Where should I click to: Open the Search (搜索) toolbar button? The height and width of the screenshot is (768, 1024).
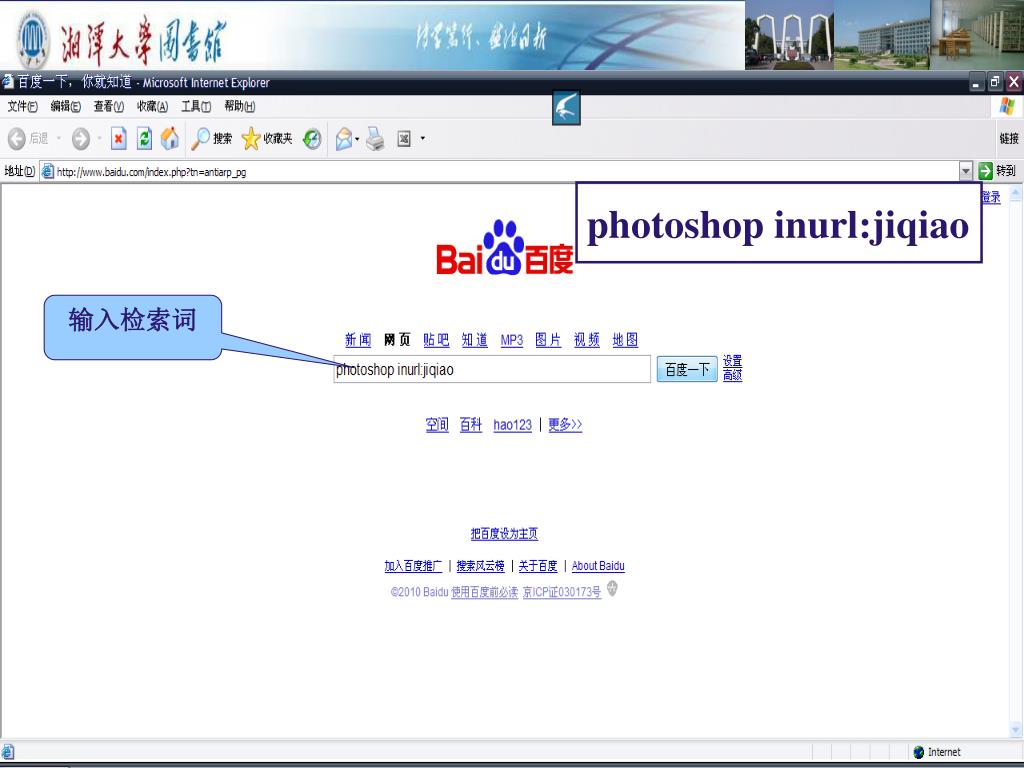click(x=212, y=138)
